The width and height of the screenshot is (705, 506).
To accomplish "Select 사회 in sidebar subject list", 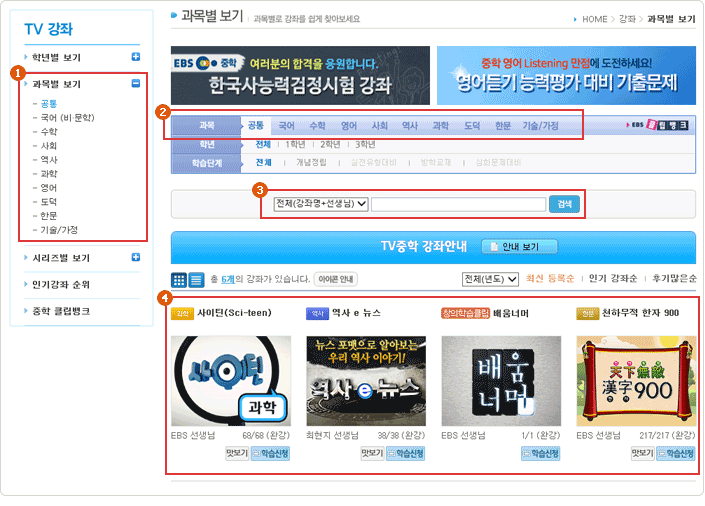I will [49, 146].
